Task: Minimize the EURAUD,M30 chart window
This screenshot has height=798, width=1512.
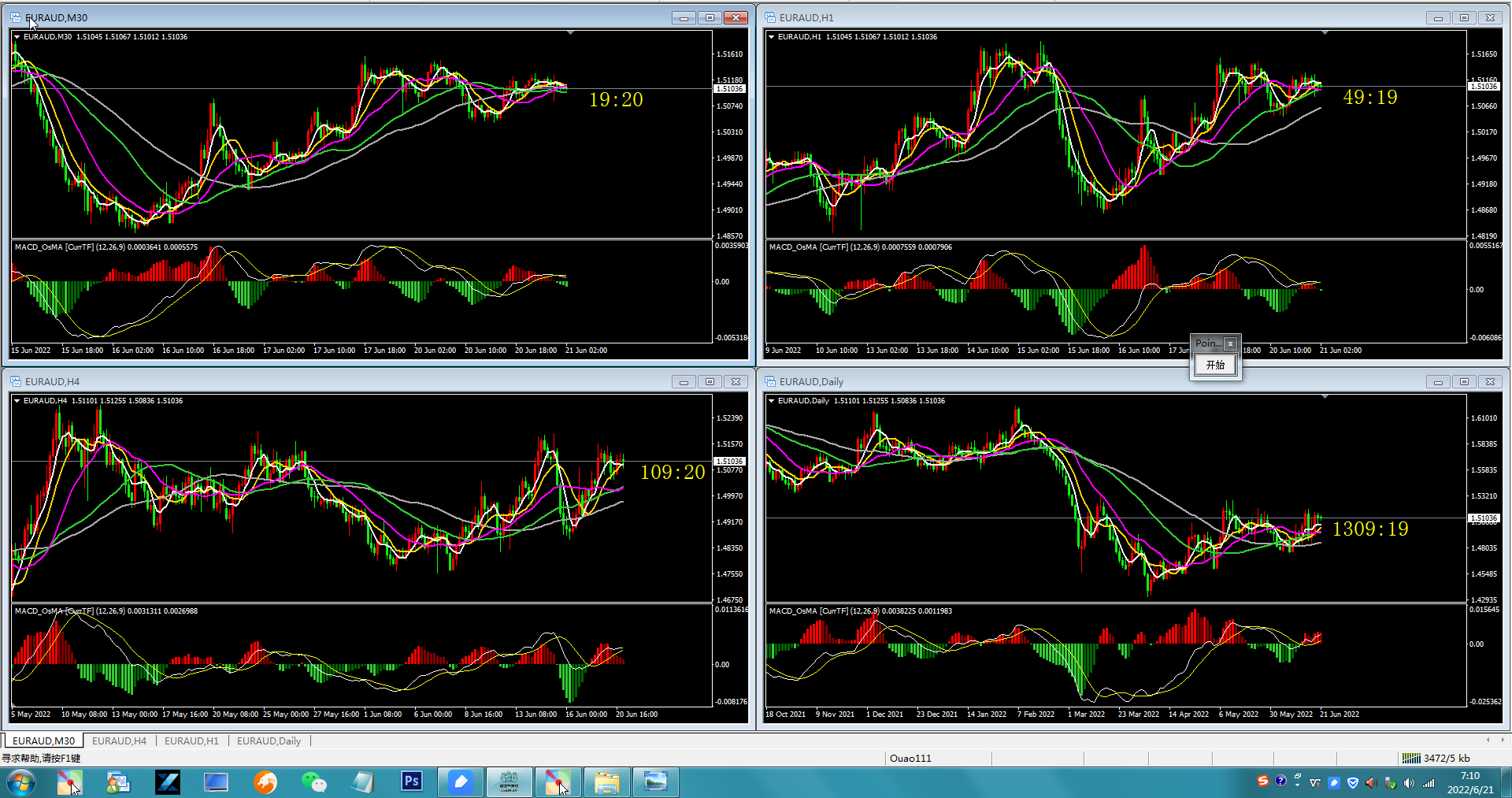Action: [x=684, y=17]
